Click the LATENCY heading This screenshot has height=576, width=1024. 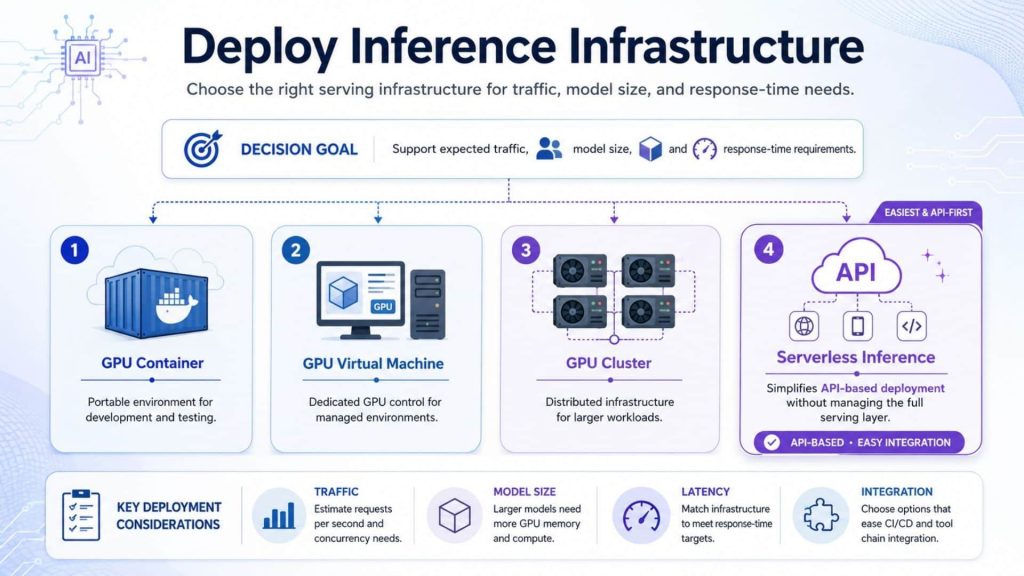705,492
